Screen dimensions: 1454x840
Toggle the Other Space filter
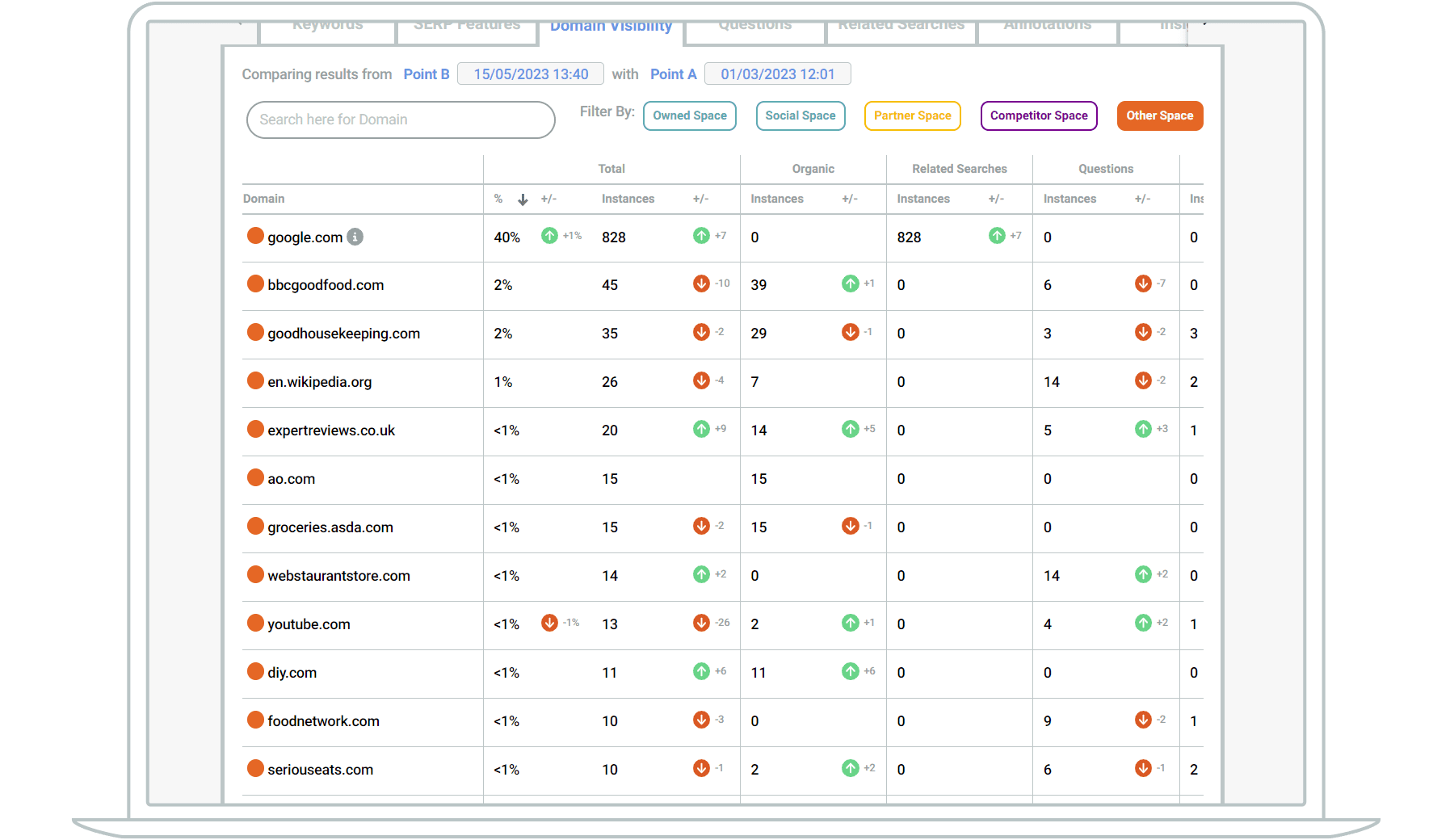click(x=1160, y=115)
